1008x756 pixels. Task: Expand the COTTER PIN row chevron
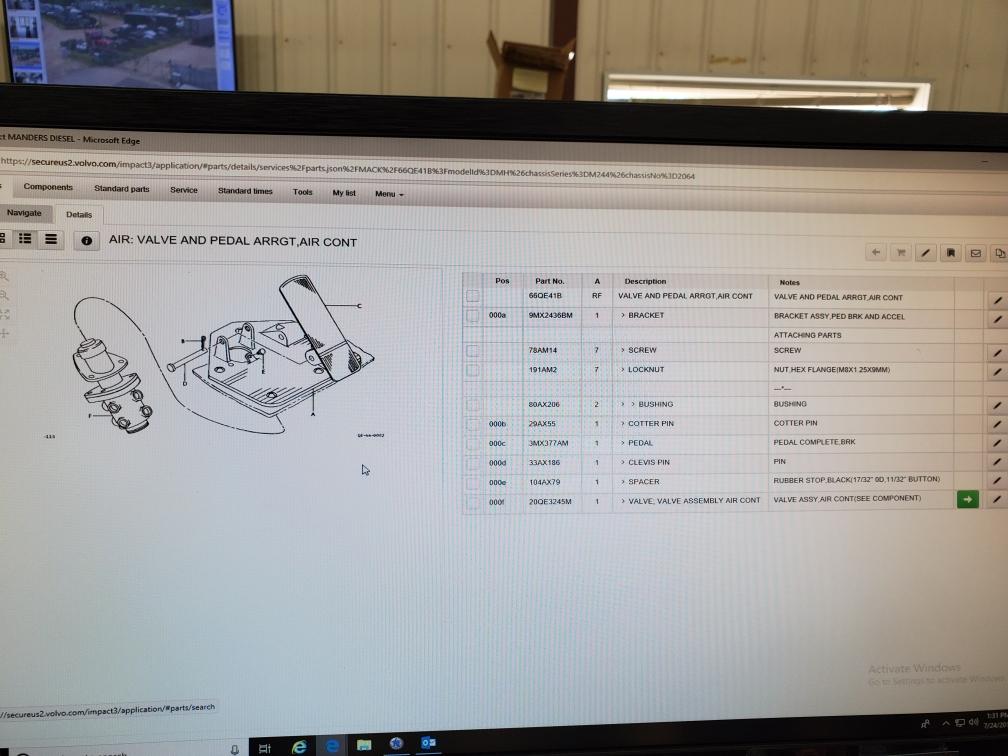tap(623, 423)
